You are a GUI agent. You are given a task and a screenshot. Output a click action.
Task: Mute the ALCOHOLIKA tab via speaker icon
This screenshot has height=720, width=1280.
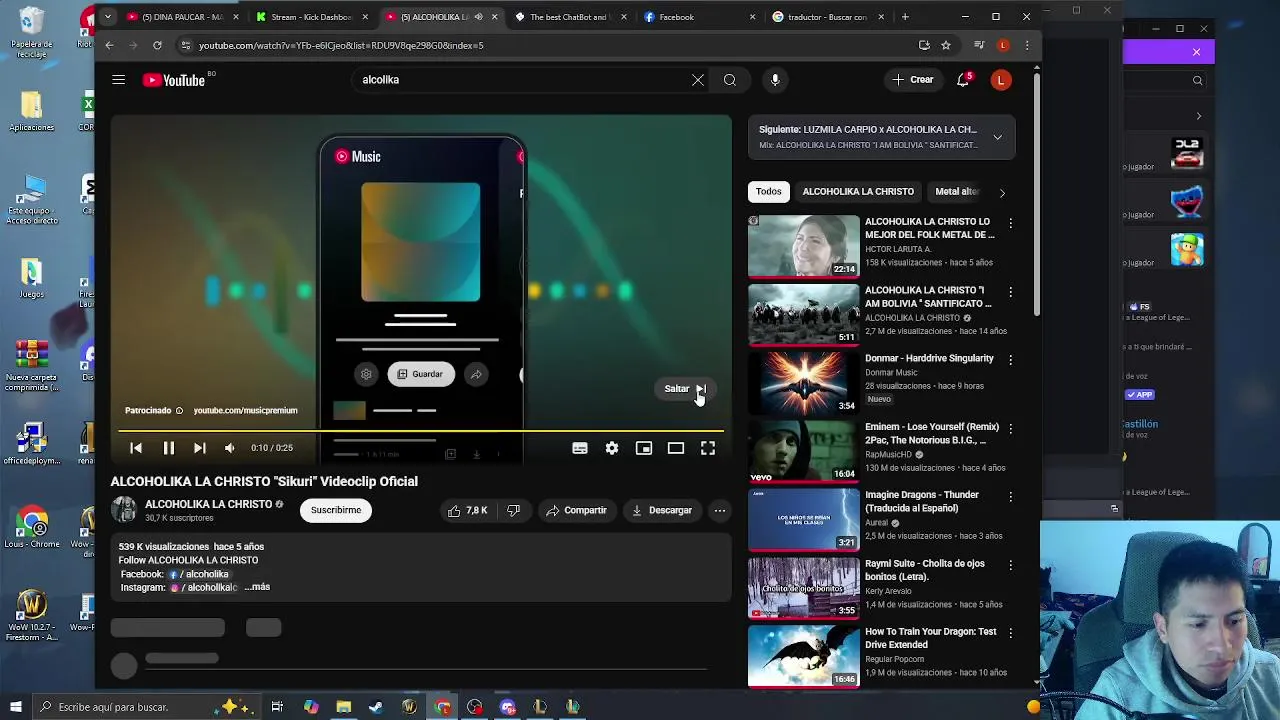click(478, 17)
